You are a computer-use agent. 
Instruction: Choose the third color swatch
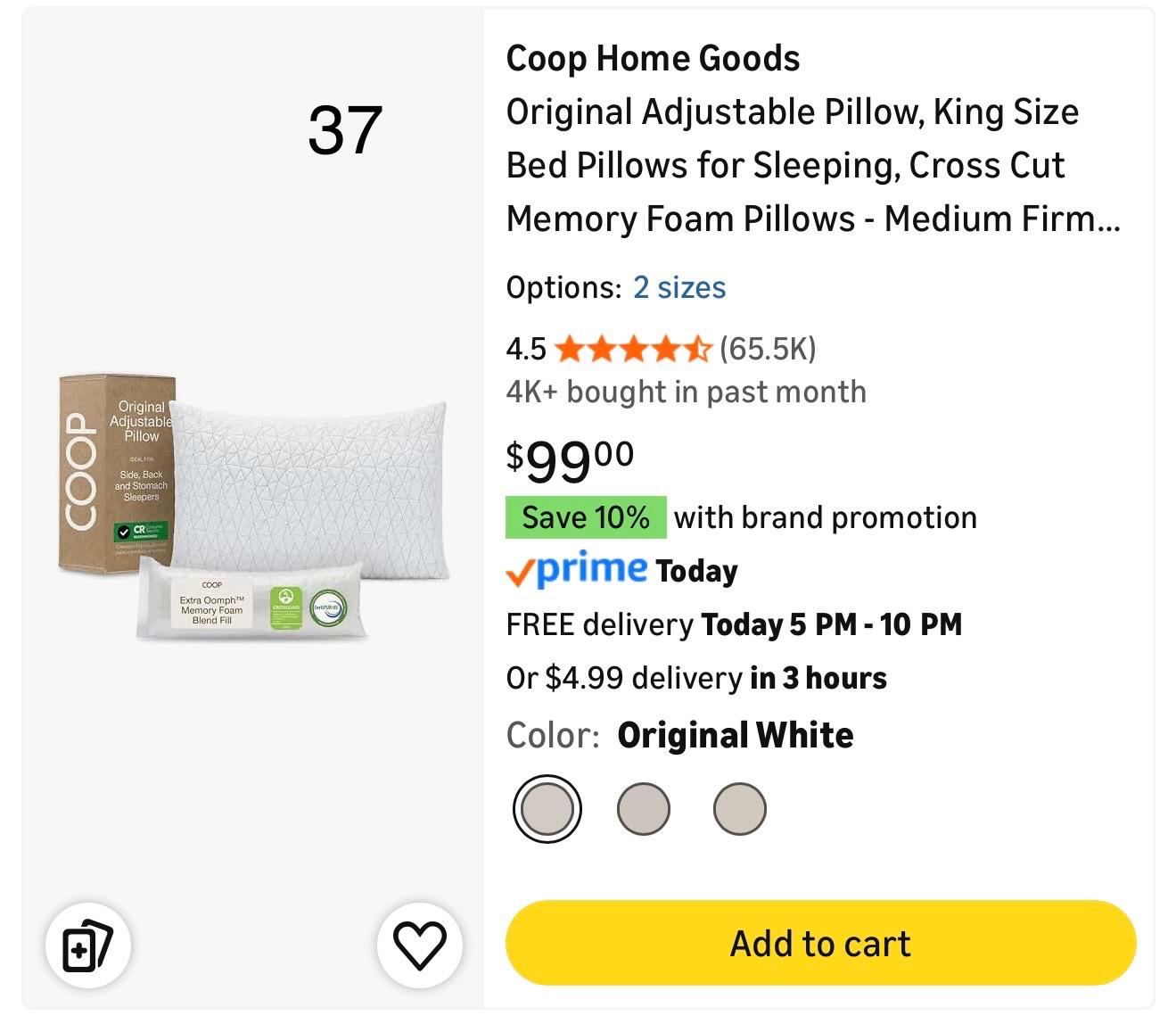click(740, 809)
